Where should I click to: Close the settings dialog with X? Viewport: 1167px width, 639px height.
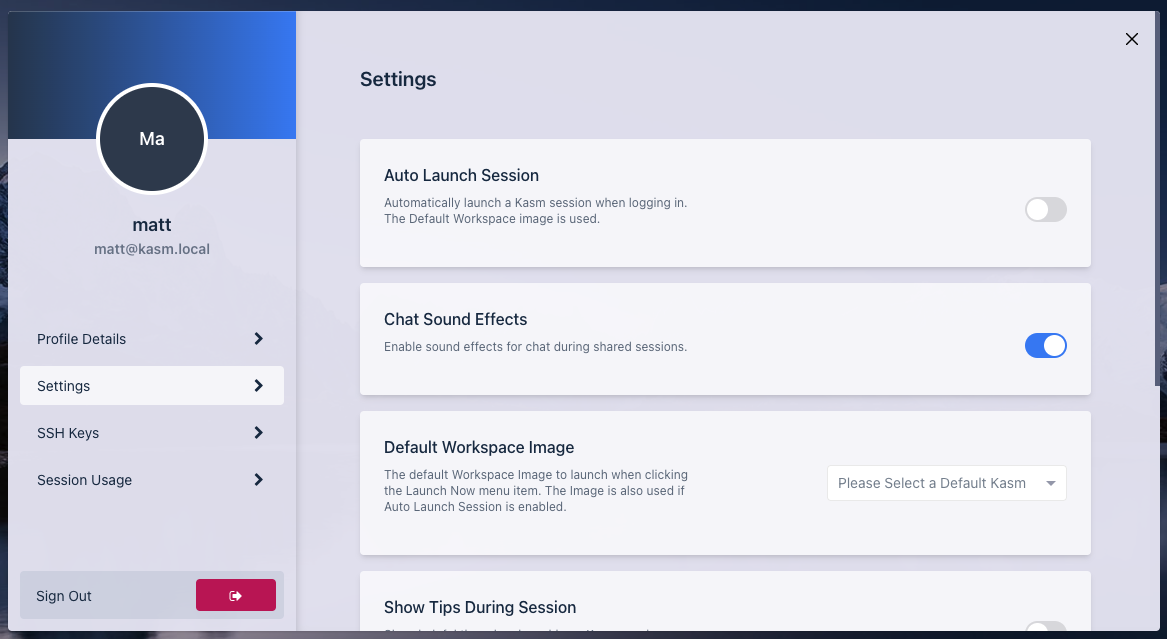pos(1132,39)
